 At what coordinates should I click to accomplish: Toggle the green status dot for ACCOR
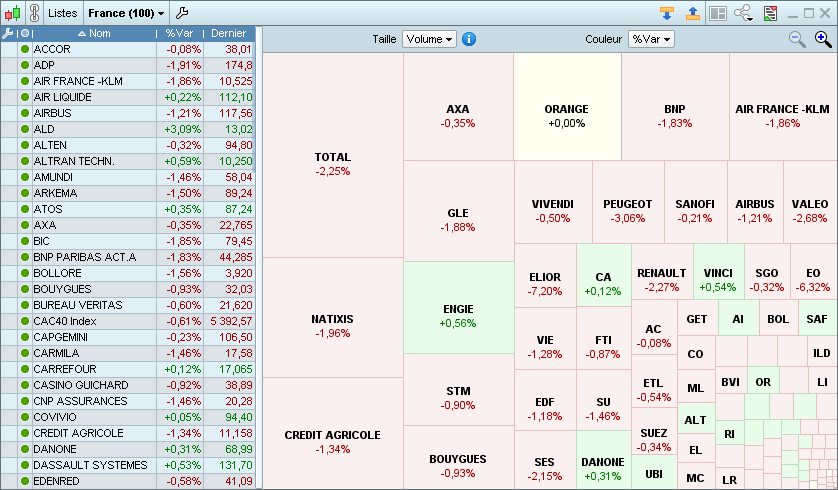point(25,49)
